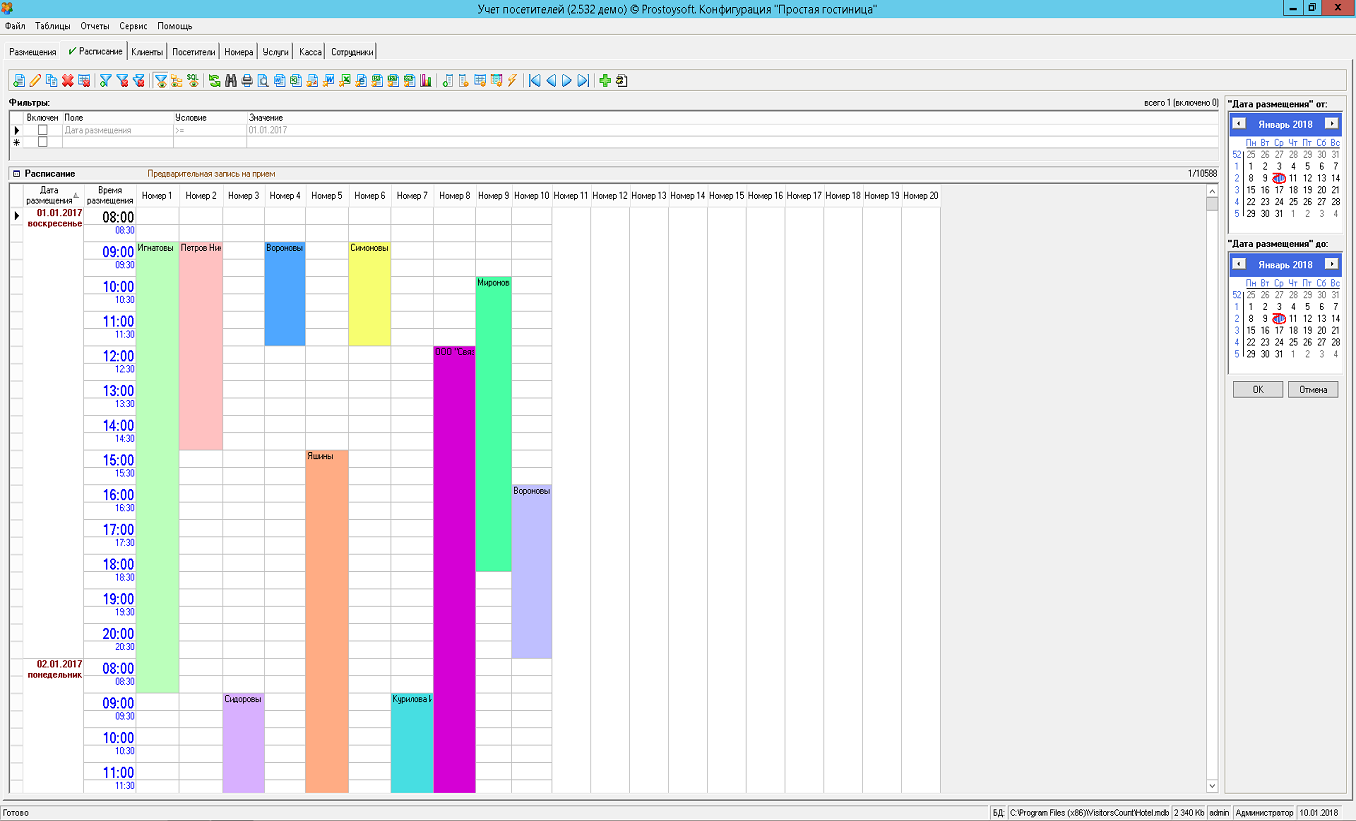Collapse the Расписание section
This screenshot has height=821, width=1356.
pyautogui.click(x=16, y=174)
